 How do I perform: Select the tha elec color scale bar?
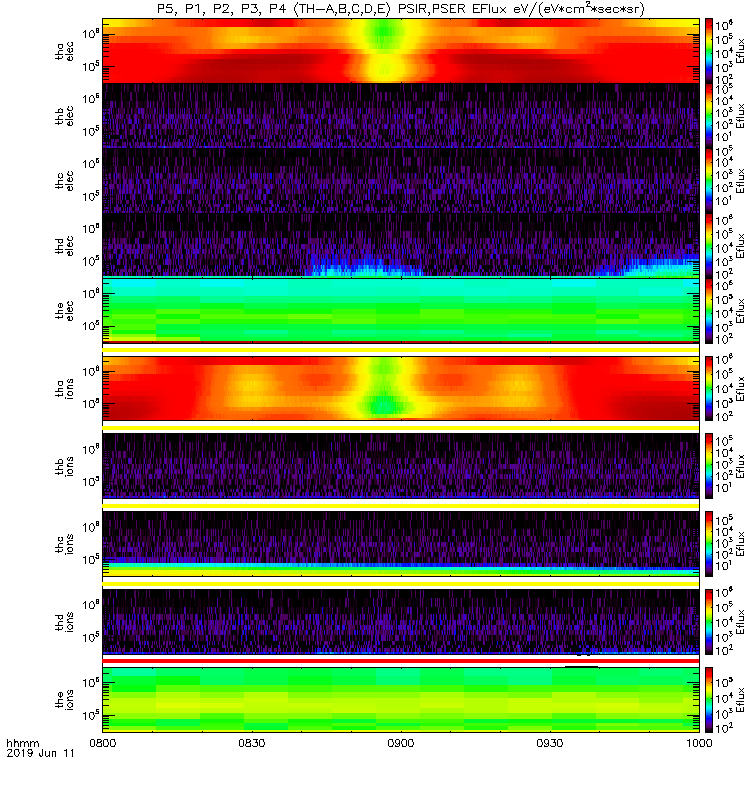pyautogui.click(x=709, y=51)
